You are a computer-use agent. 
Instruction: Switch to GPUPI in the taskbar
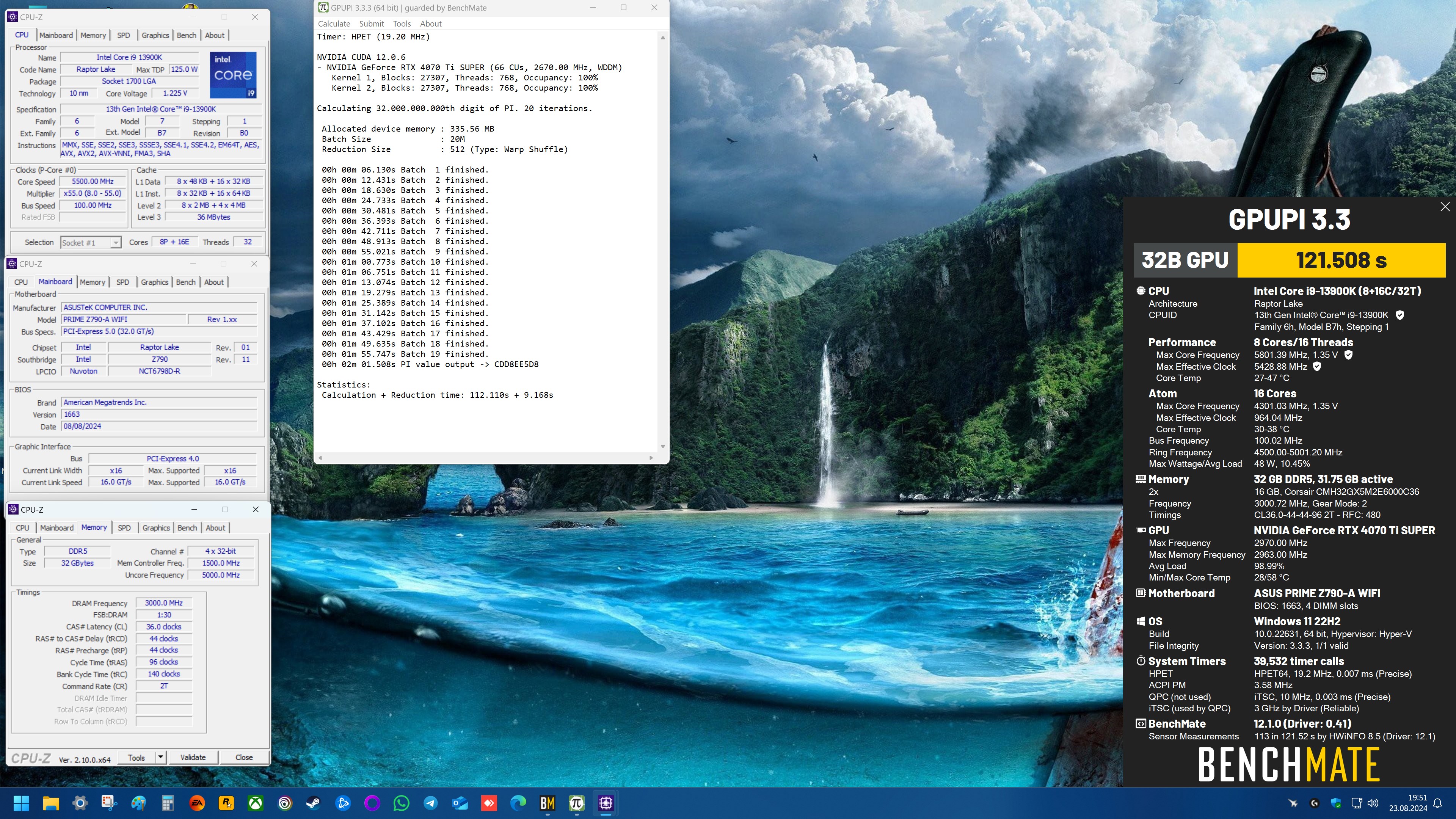(576, 803)
